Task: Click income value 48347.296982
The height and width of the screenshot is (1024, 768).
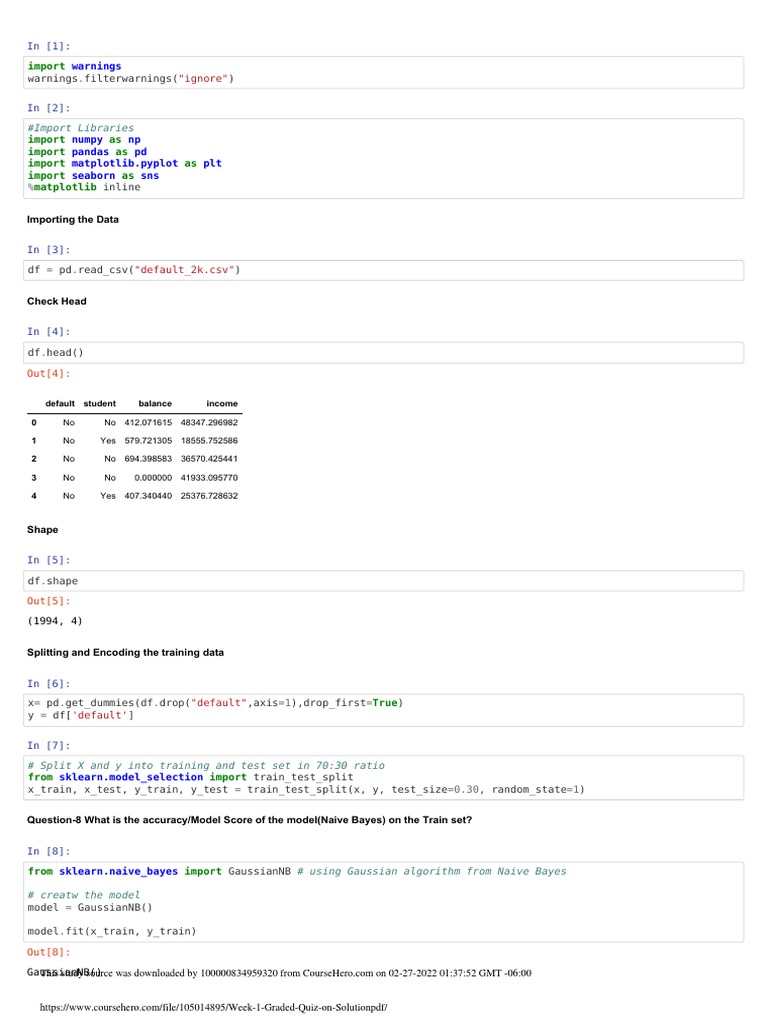Action: (x=209, y=423)
